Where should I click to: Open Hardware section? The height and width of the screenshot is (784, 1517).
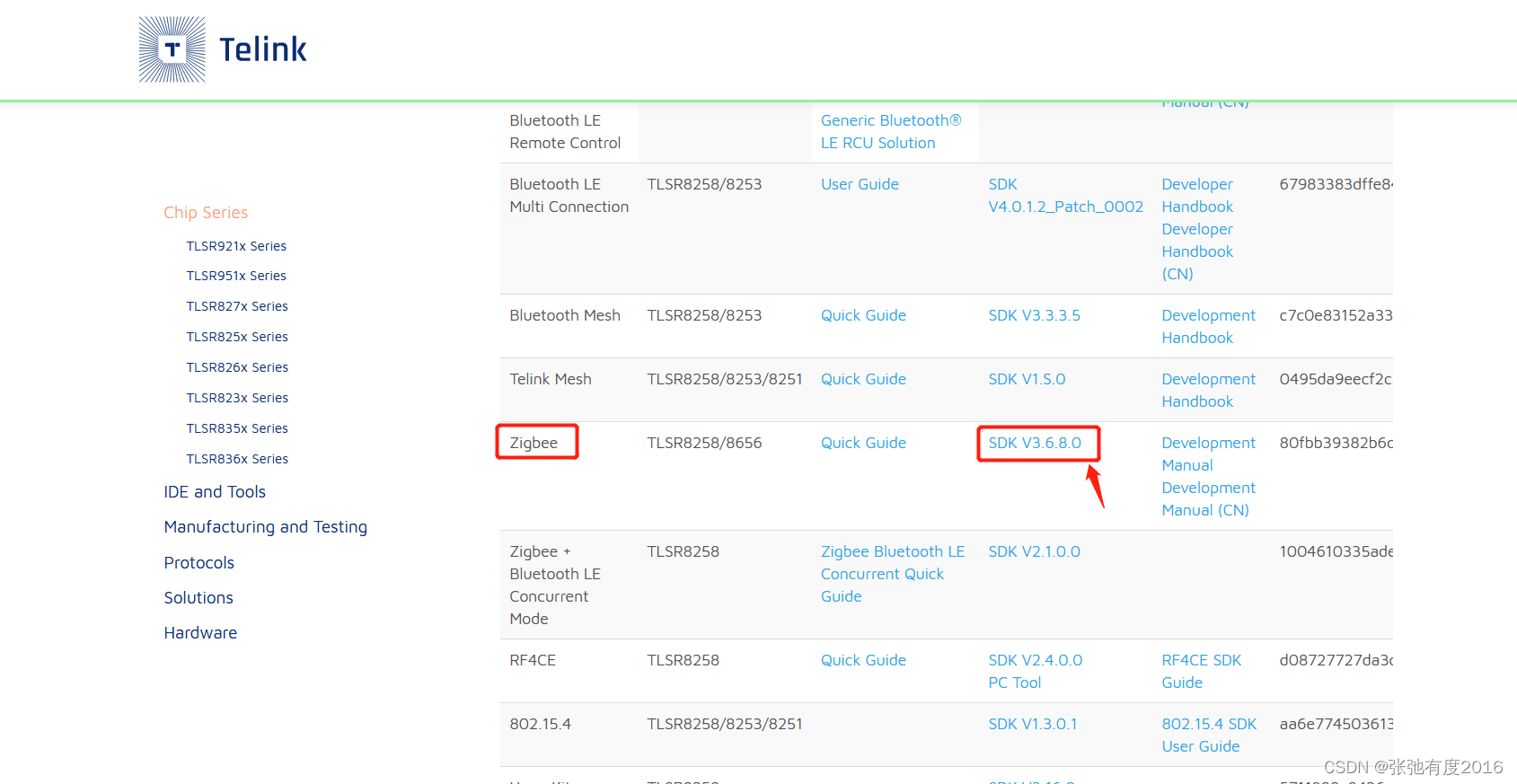pyautogui.click(x=200, y=633)
